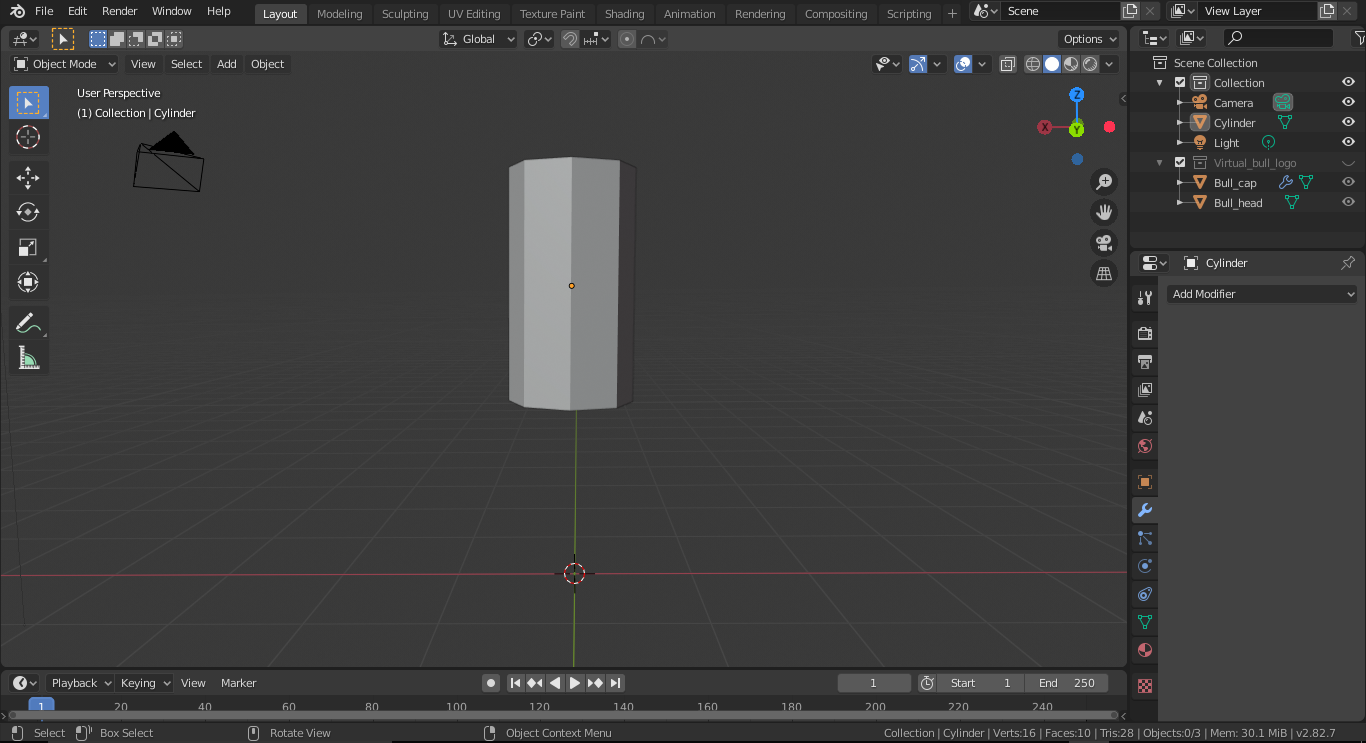Collapse the Virtual_bull_logo collection

1160,162
